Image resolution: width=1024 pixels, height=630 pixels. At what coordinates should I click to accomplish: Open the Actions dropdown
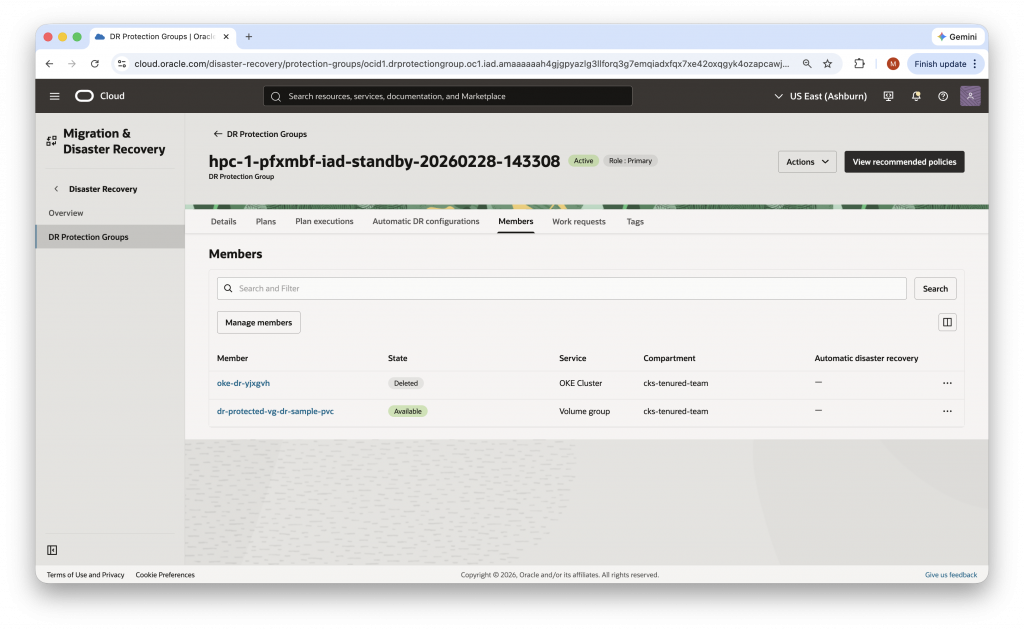click(806, 161)
